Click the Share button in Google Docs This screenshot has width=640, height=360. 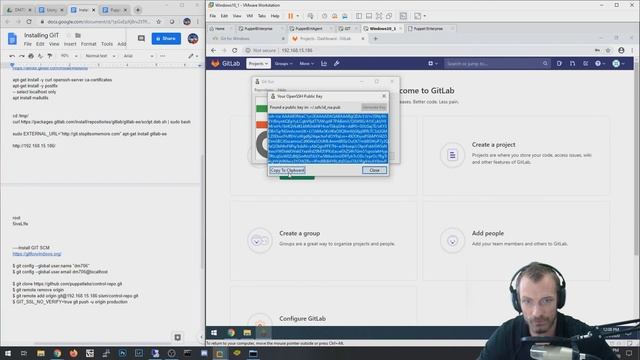click(x=166, y=38)
